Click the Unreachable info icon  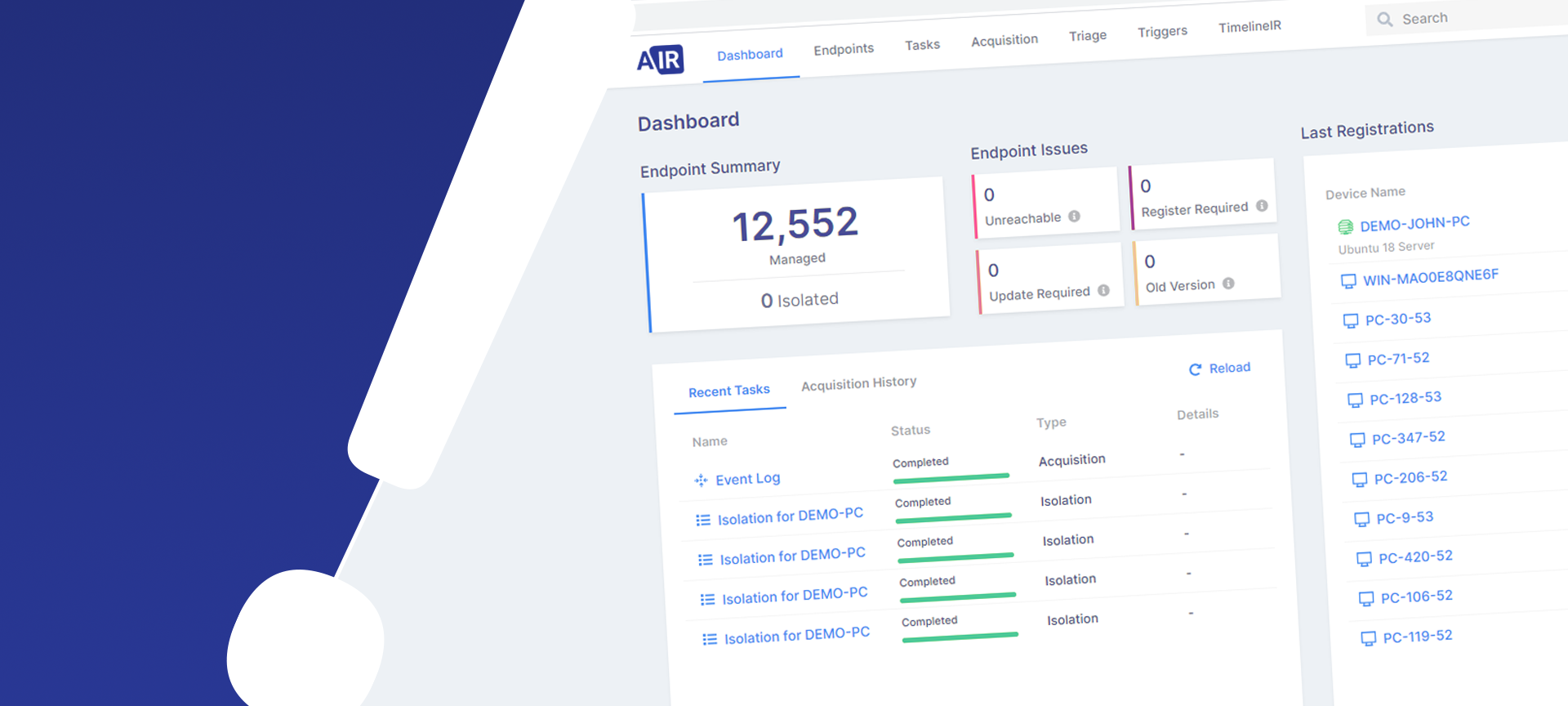coord(1074,217)
